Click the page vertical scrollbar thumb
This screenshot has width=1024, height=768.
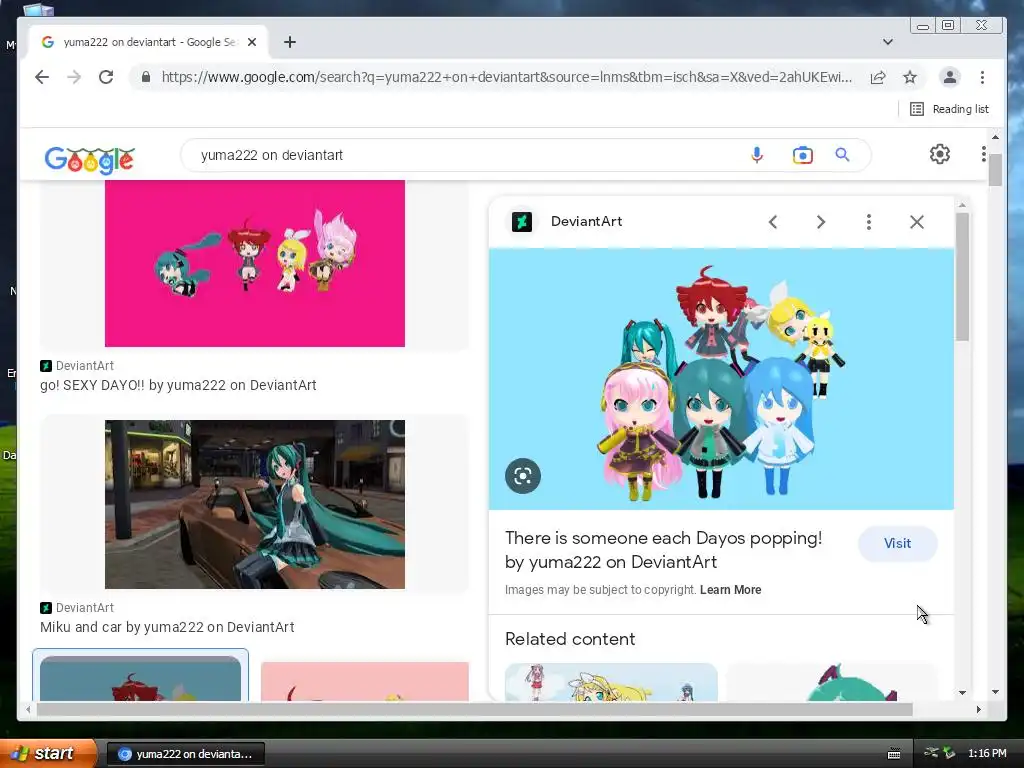(x=995, y=170)
